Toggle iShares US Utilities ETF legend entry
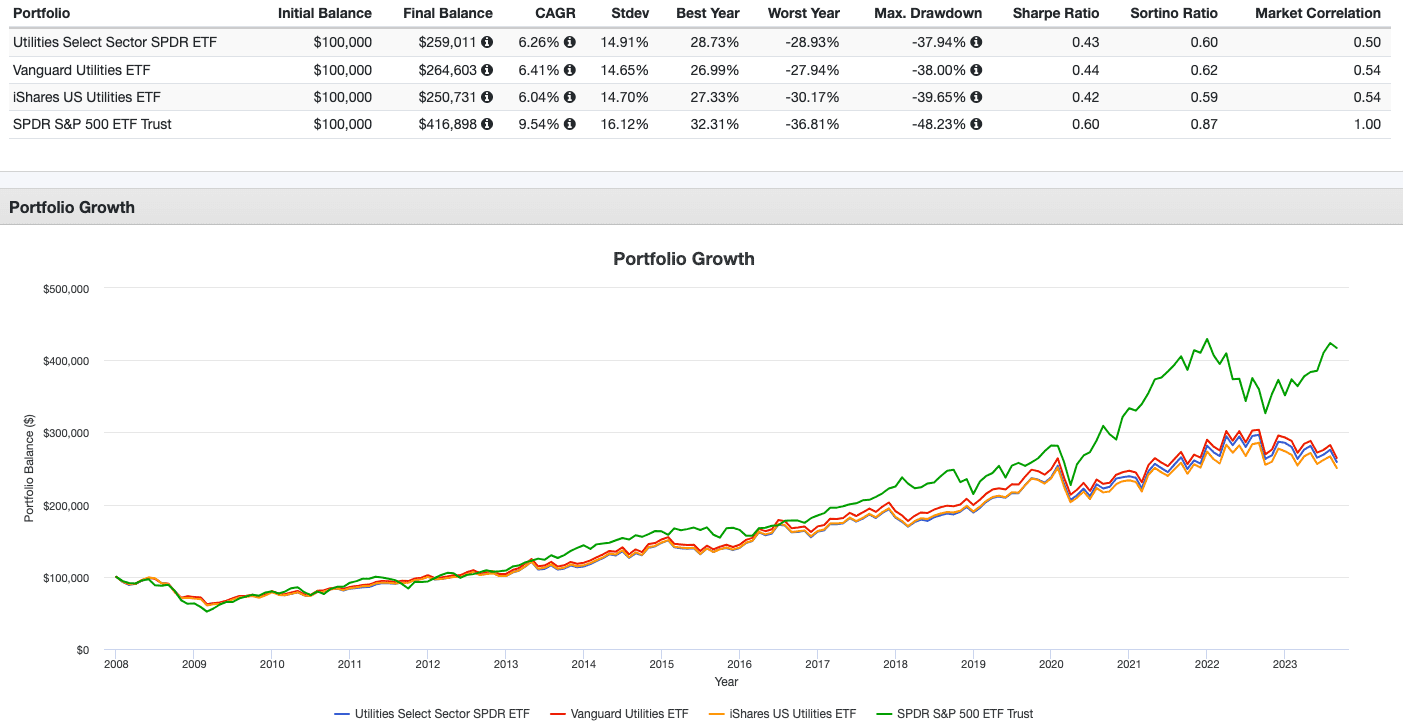 [782, 714]
